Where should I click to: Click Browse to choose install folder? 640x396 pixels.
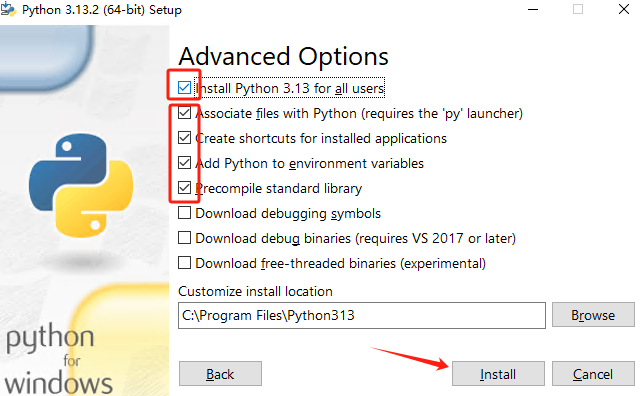pyautogui.click(x=593, y=315)
